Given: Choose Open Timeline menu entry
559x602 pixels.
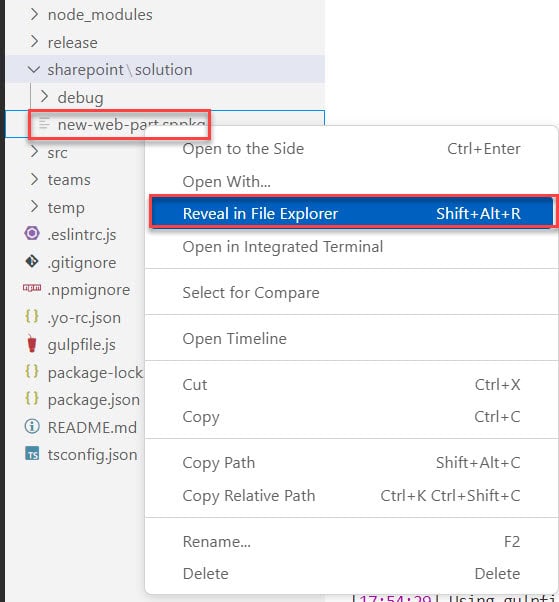Looking at the screenshot, I should click(x=351, y=339).
